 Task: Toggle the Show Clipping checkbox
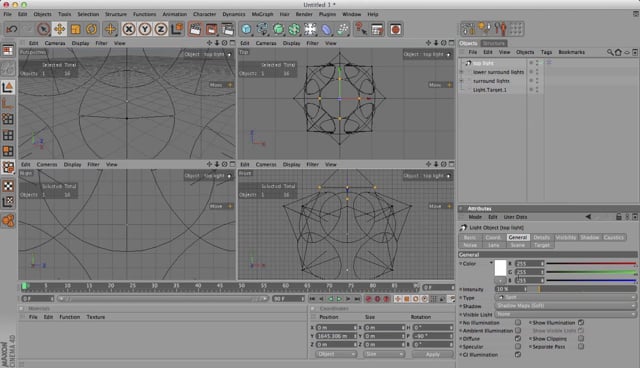(581, 339)
